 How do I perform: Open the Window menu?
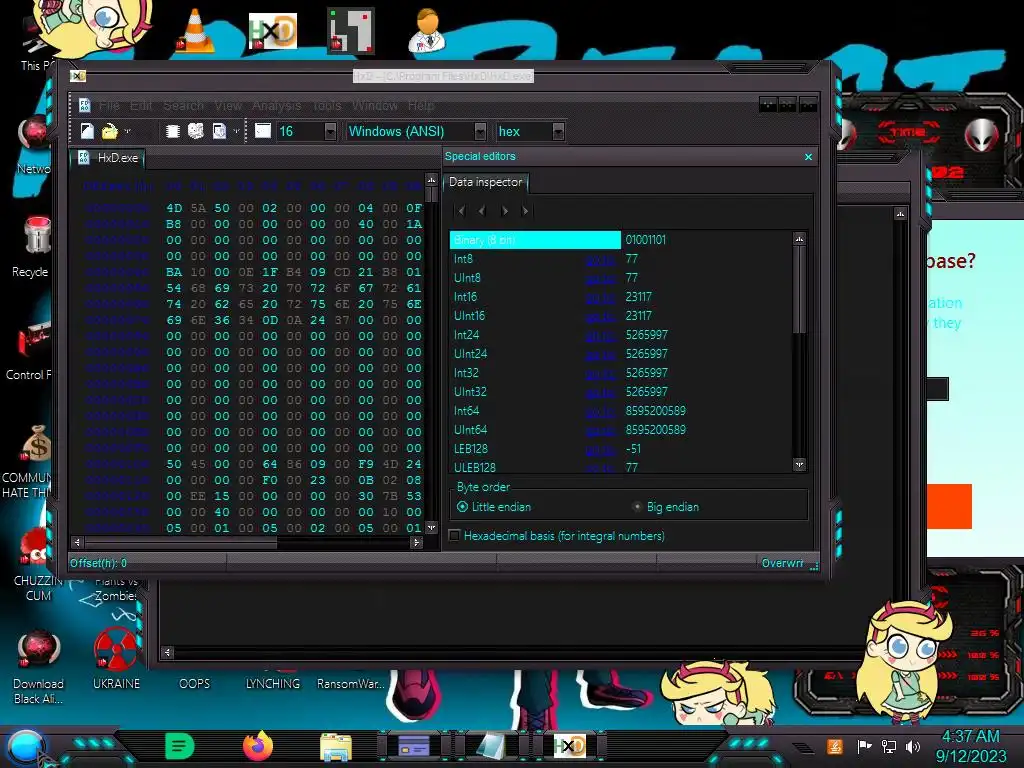(x=375, y=105)
